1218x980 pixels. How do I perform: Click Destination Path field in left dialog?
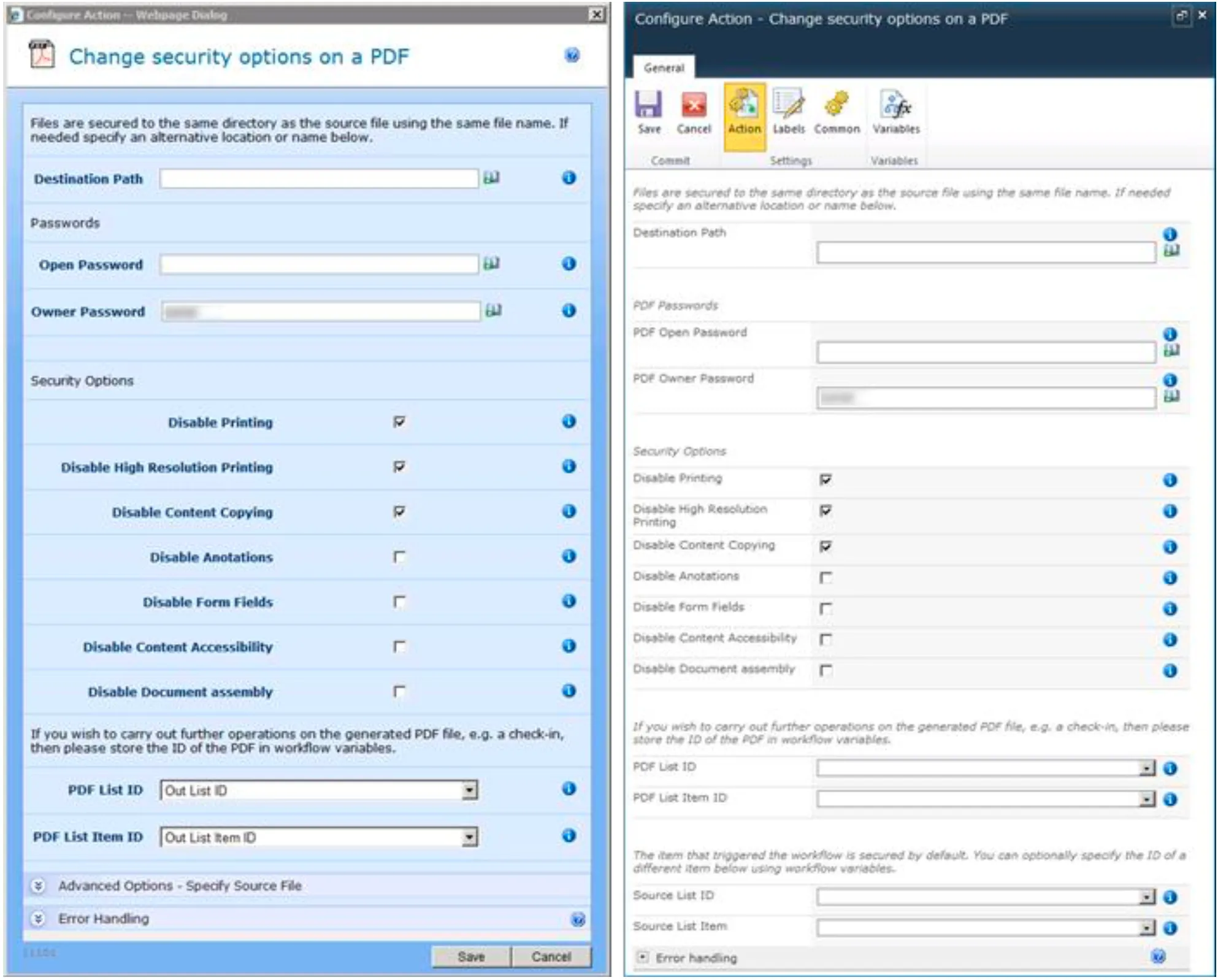pyautogui.click(x=319, y=178)
